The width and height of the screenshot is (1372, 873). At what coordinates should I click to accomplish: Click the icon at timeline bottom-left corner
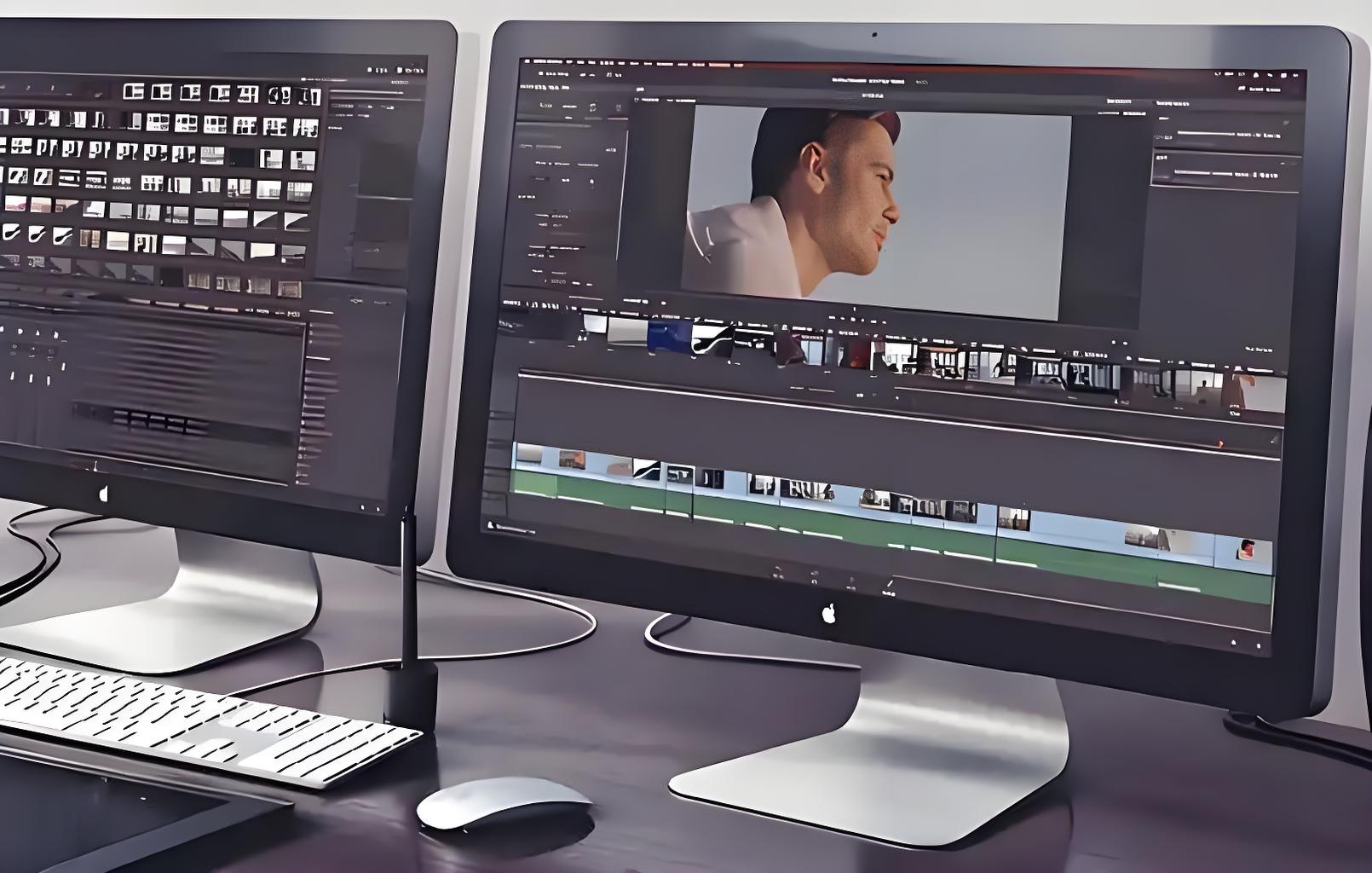[490, 526]
